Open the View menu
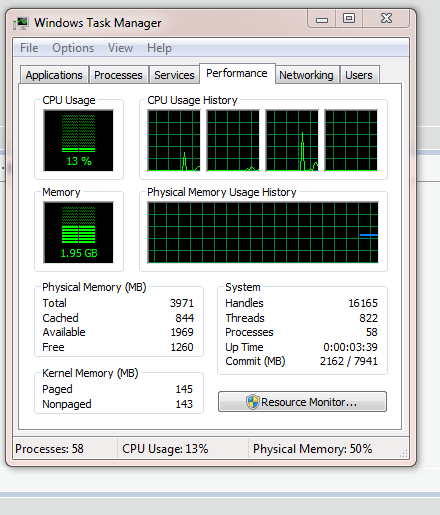The height and width of the screenshot is (515, 440). click(x=120, y=48)
